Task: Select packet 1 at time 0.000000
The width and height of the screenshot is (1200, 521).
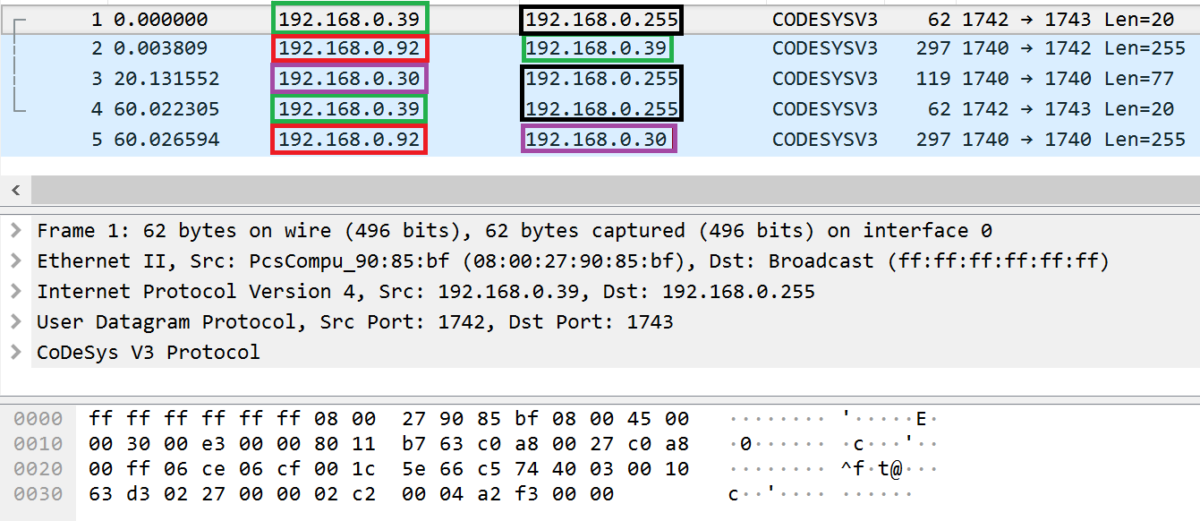Action: pos(162,19)
